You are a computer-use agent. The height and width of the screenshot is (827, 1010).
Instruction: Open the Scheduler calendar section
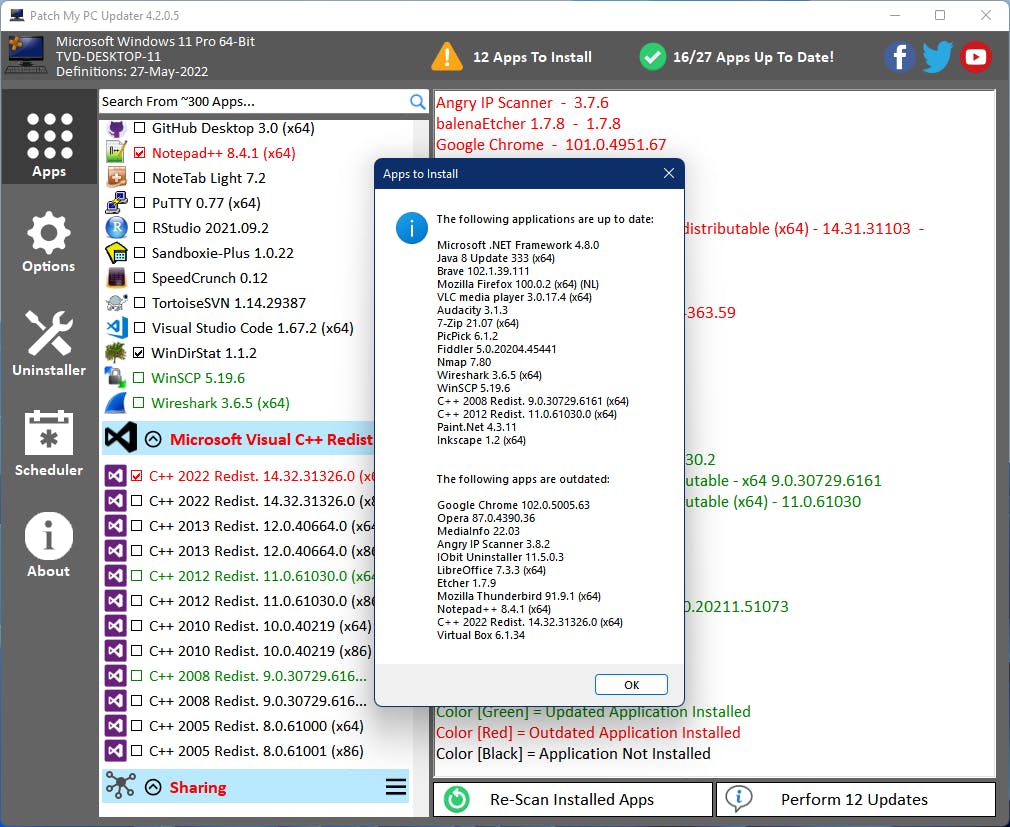pyautogui.click(x=49, y=443)
